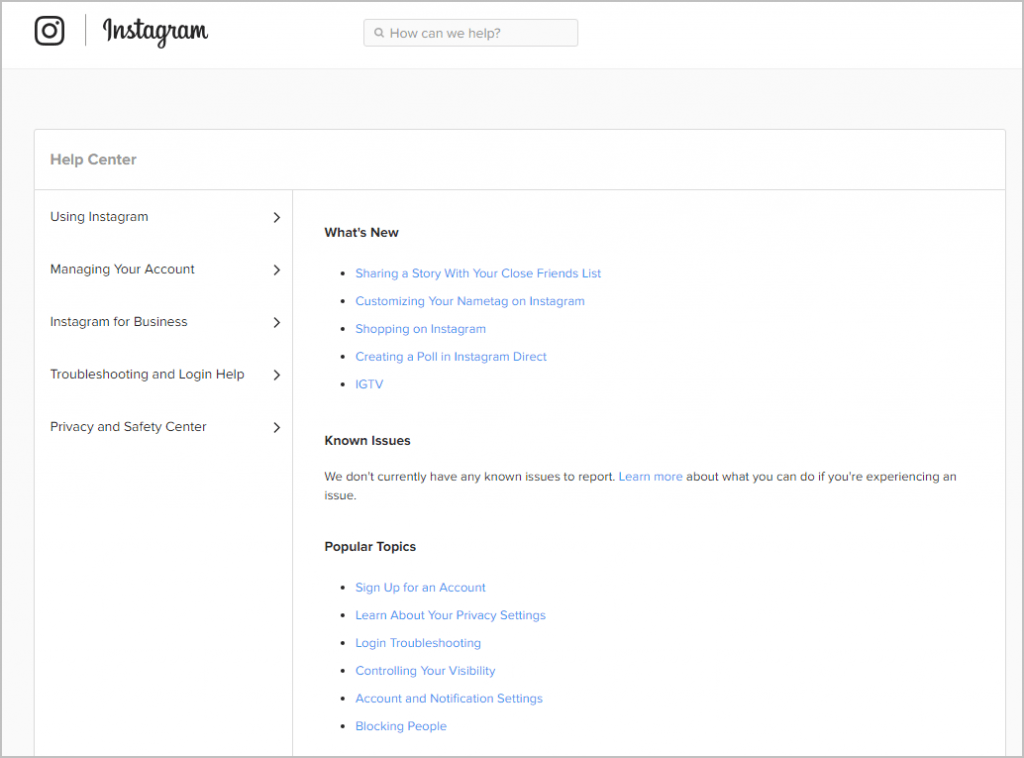Click the Instagram camera logo icon
The width and height of the screenshot is (1024, 758).
50,31
